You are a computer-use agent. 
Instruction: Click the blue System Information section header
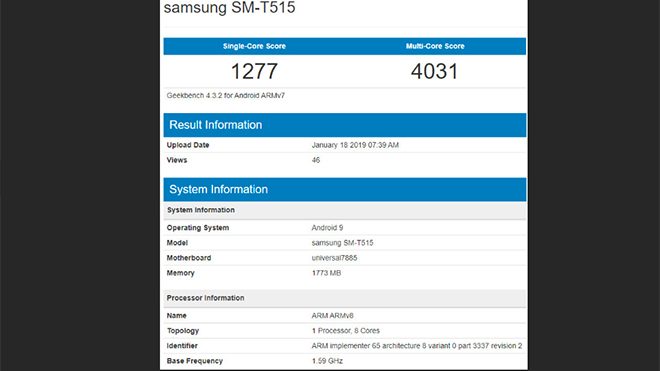345,190
